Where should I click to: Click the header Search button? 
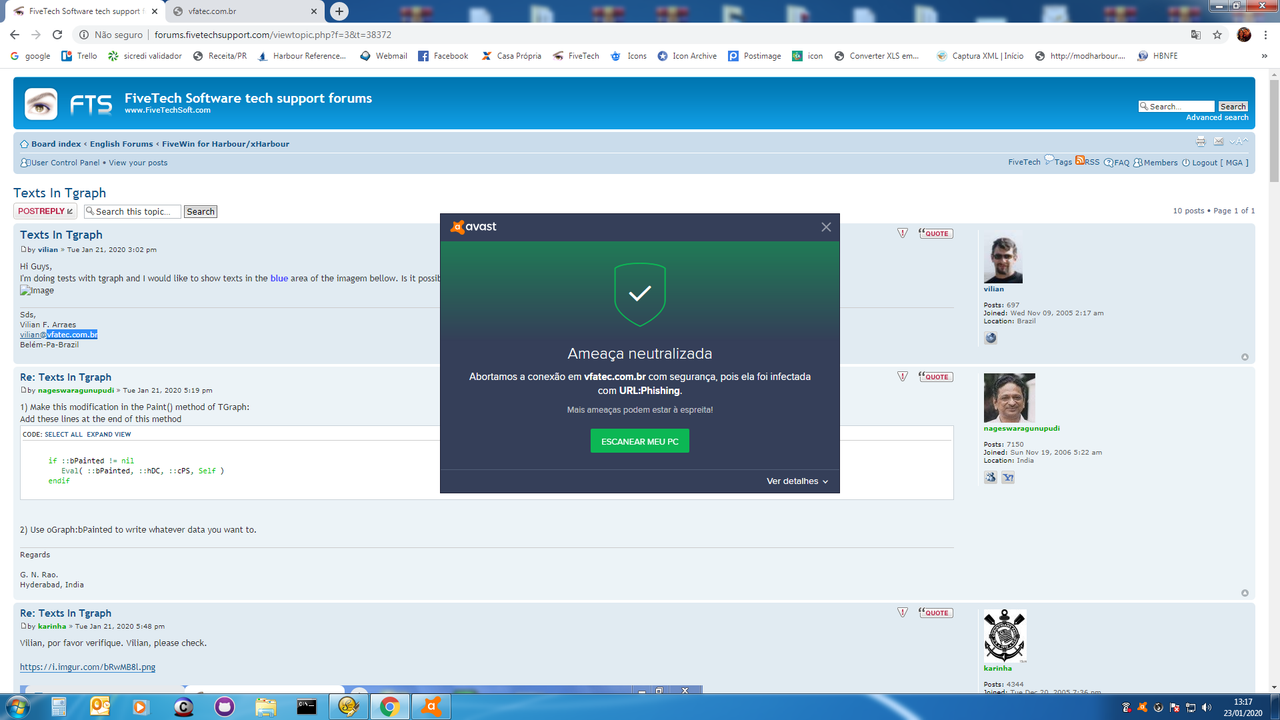click(1233, 106)
